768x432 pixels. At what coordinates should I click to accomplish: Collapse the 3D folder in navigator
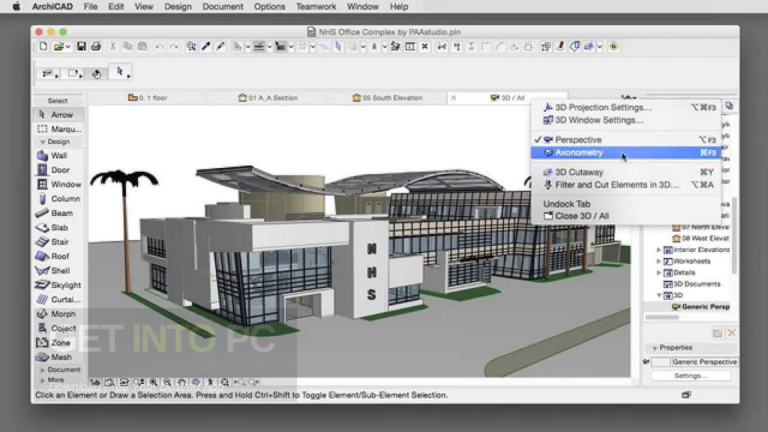[x=659, y=295]
